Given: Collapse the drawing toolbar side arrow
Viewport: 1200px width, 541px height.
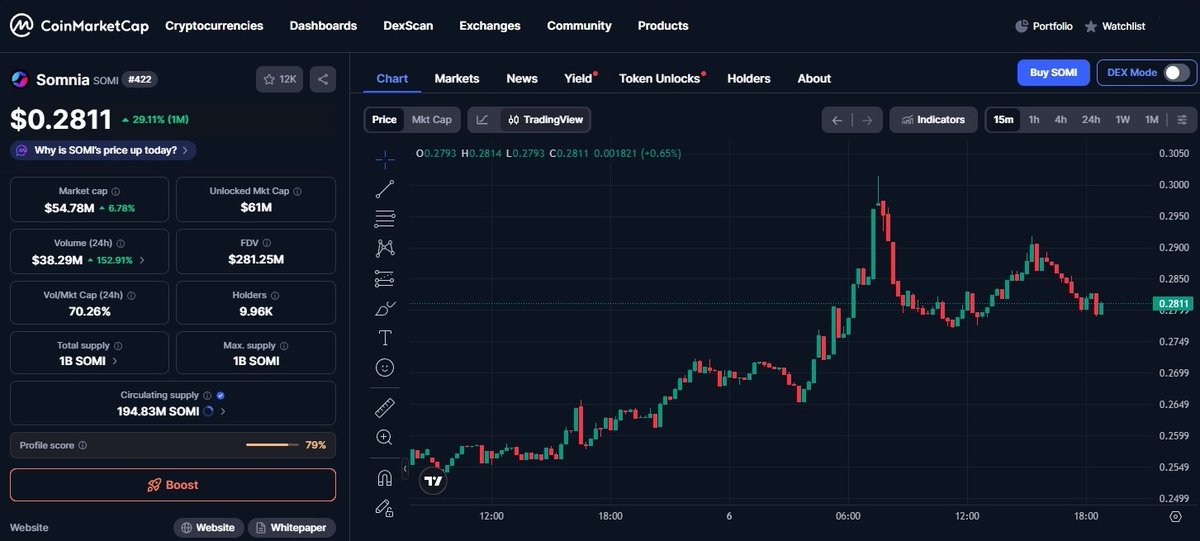Looking at the screenshot, I should 406,468.
